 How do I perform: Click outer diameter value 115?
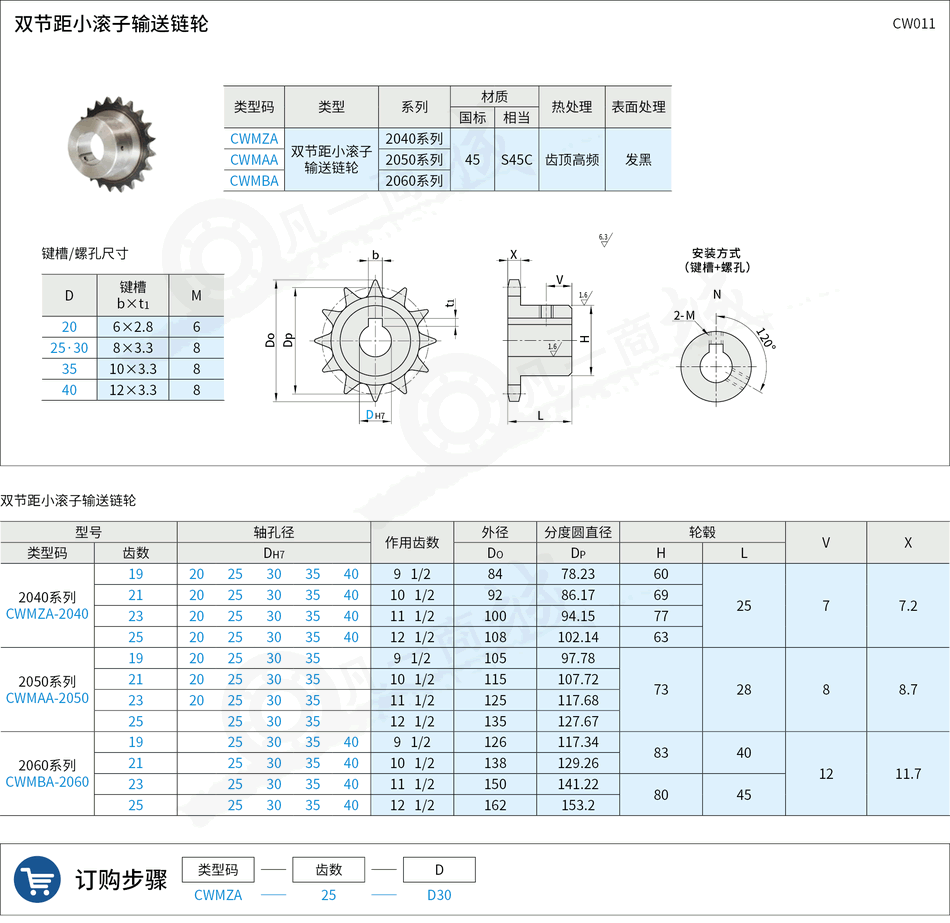495,679
